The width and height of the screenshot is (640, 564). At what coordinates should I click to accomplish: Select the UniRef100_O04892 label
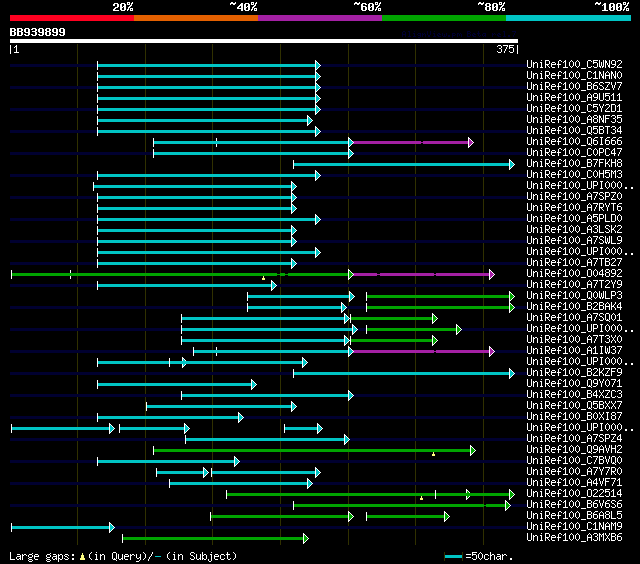(x=574, y=274)
